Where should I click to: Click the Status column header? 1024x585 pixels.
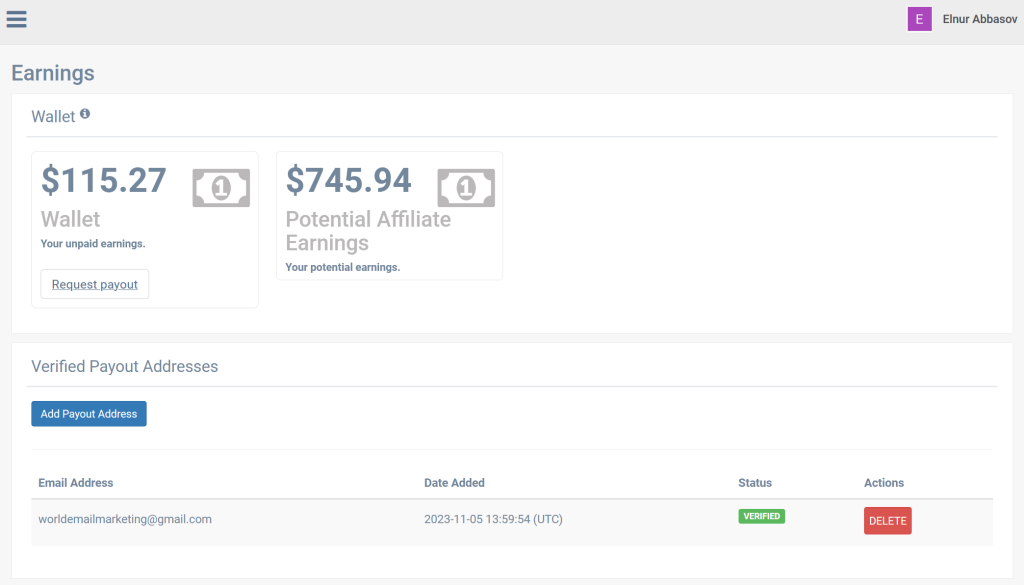(x=755, y=483)
